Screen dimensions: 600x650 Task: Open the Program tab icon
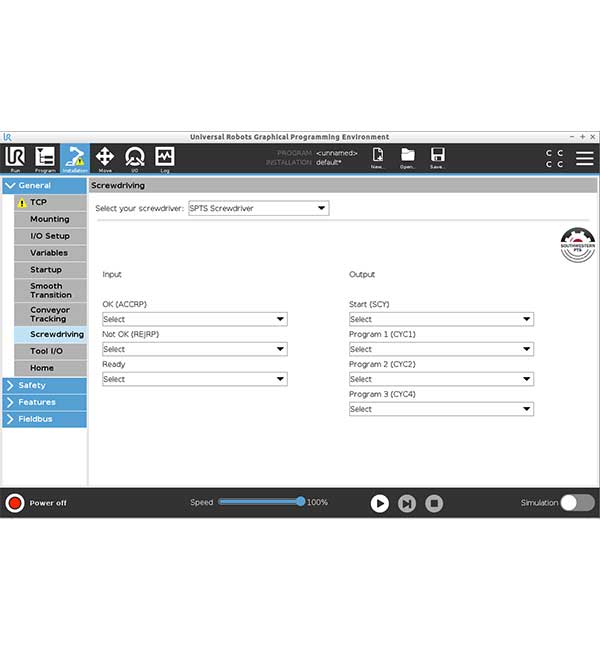click(45, 158)
